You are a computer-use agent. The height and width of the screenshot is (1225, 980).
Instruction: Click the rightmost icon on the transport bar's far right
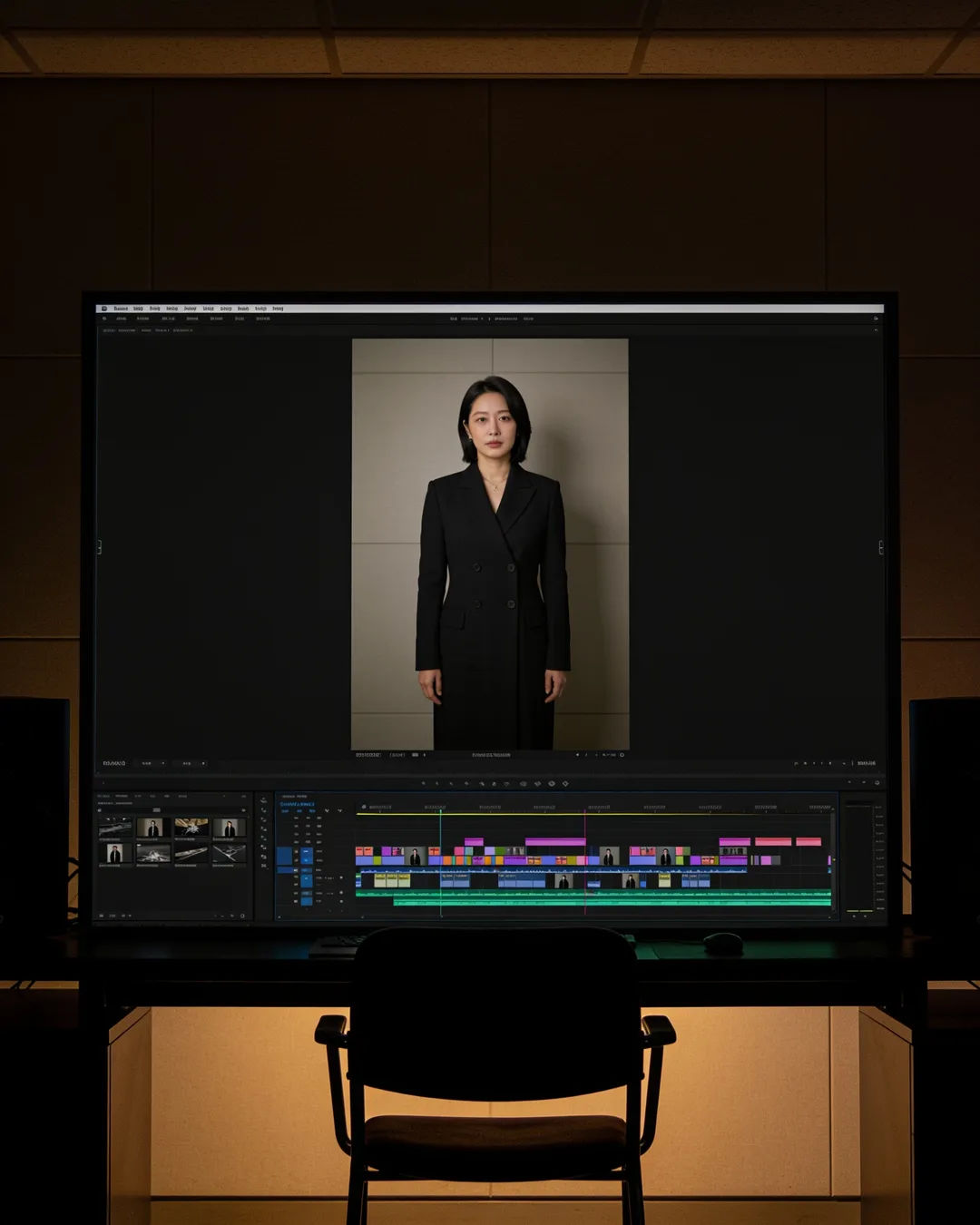[x=877, y=782]
